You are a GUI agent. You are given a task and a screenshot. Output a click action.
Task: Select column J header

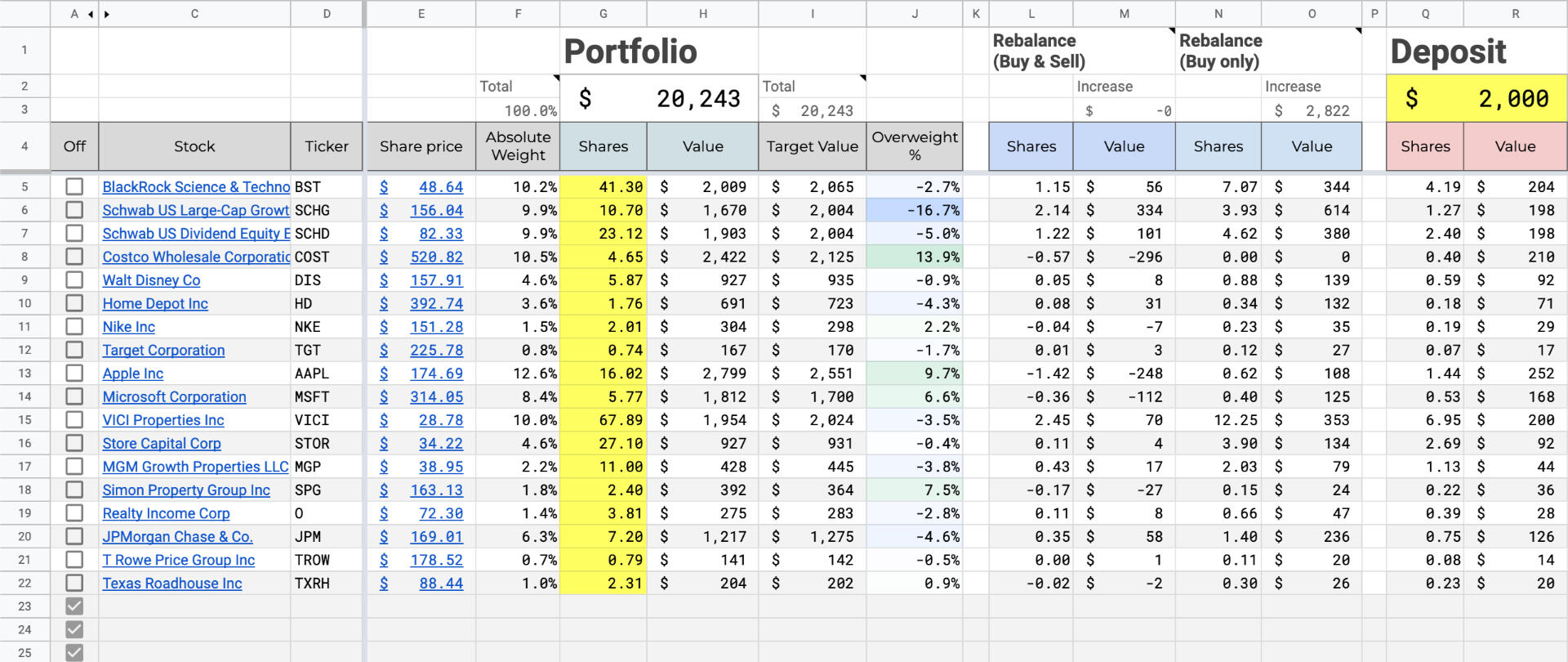tap(915, 14)
